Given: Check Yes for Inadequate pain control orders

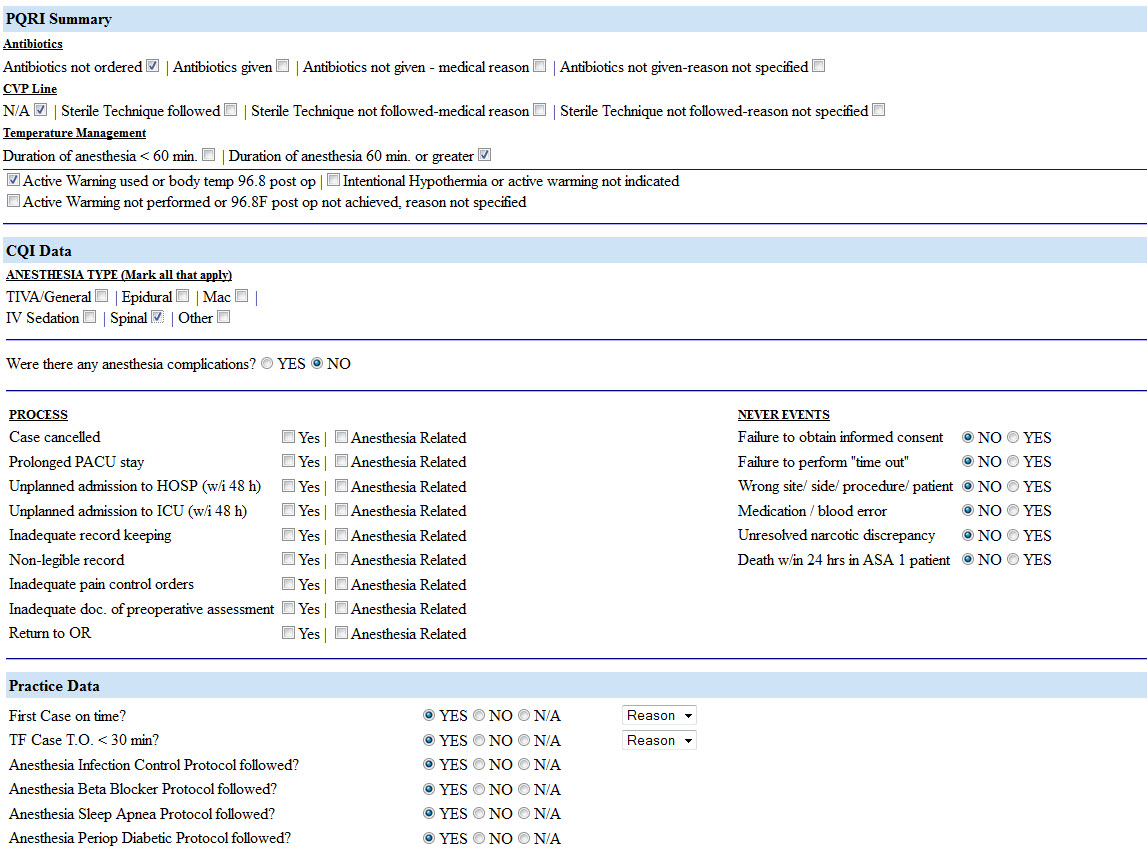Looking at the screenshot, I should 288,584.
